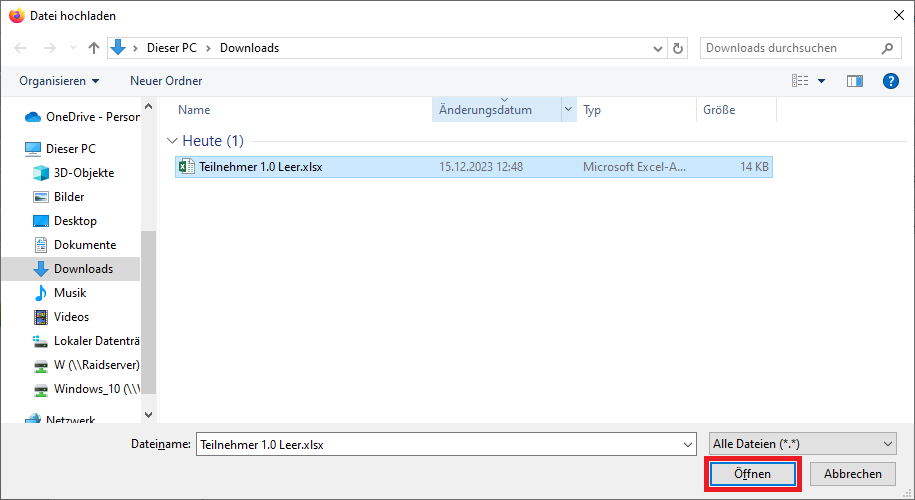Screen dimensions: 915x500
Task: Open 'Lokaler Datenträger' drive in sidebar
Action: 86,341
